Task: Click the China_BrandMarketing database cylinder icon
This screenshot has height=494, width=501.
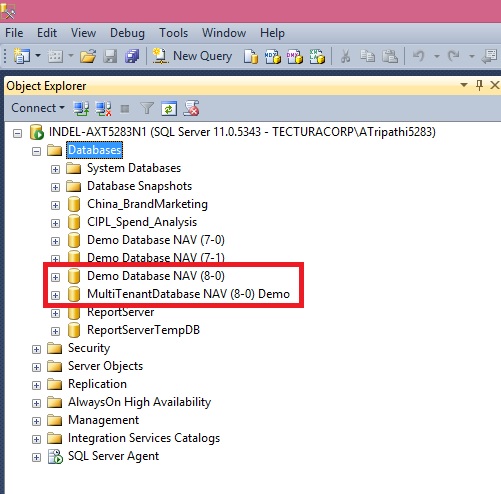Action: pyautogui.click(x=74, y=204)
